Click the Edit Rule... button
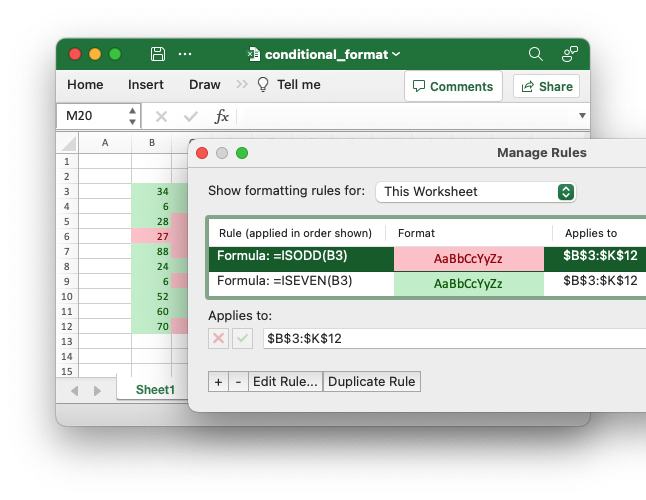Screen dimensions: 646x500 click(285, 381)
